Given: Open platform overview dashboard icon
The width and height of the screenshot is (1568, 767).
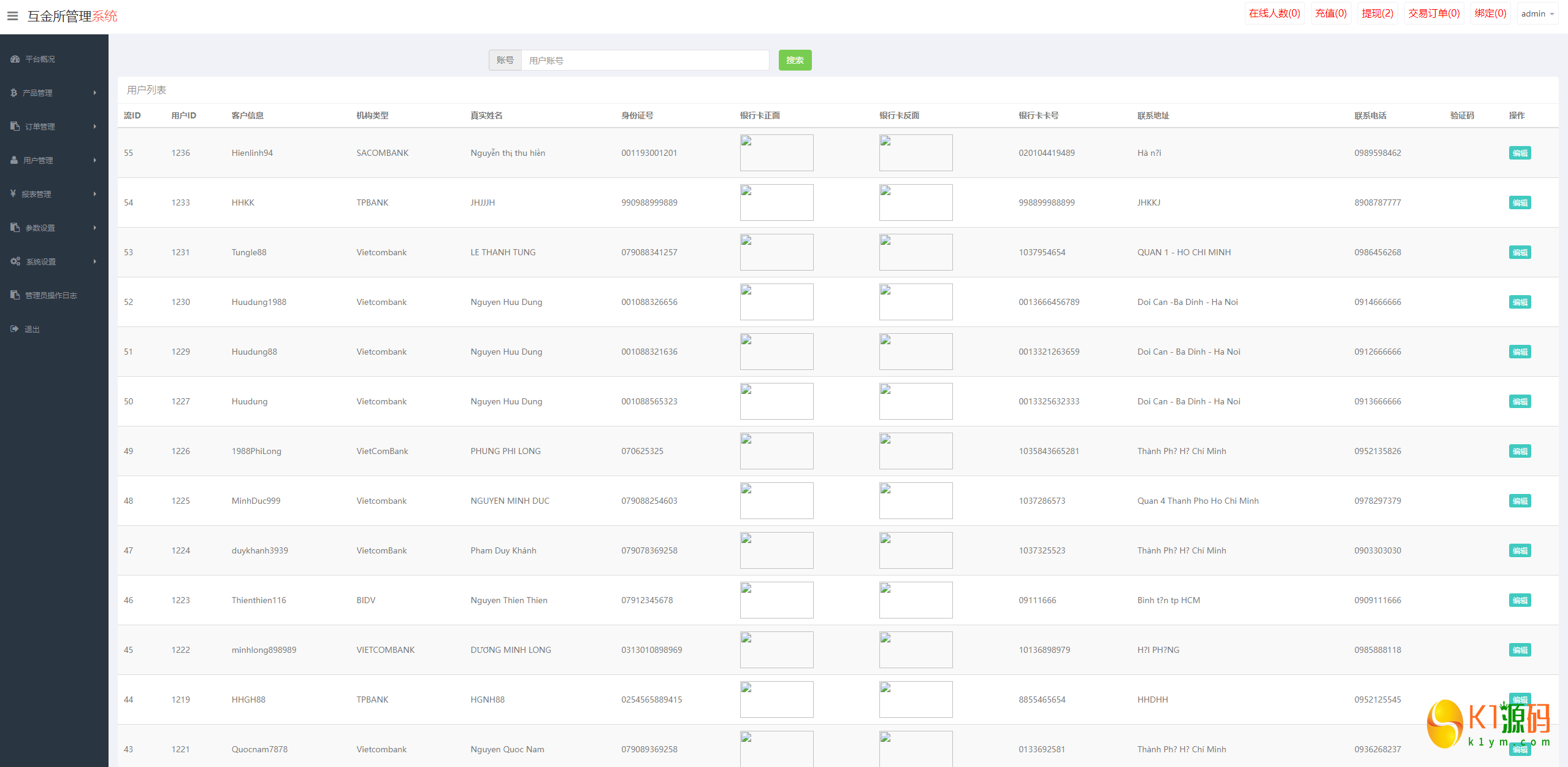Looking at the screenshot, I should click(15, 59).
